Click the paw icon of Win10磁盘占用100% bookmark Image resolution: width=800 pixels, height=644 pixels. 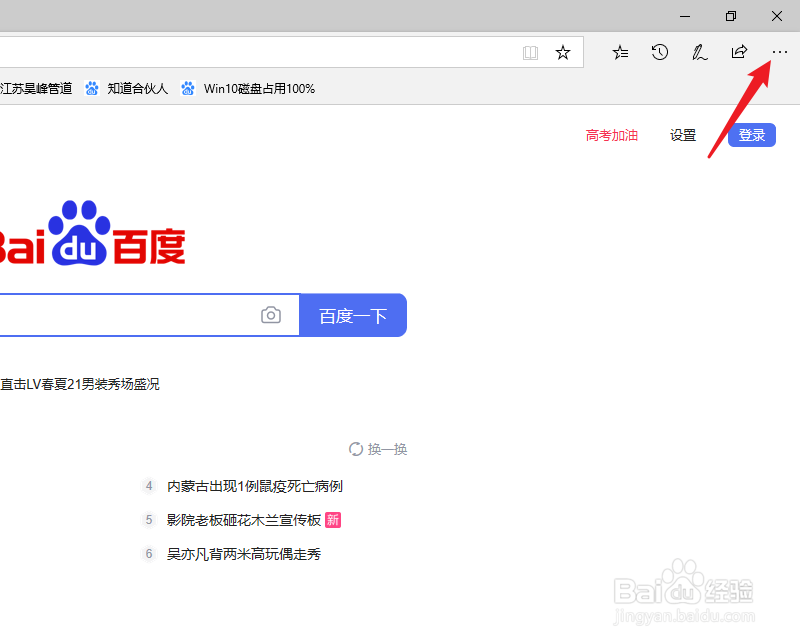[x=188, y=88]
